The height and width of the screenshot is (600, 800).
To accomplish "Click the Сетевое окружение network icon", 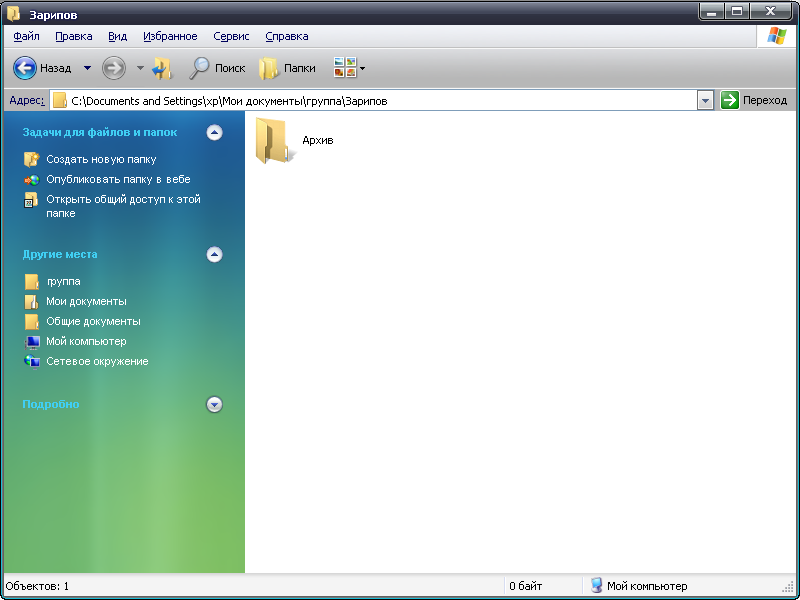I will pos(32,361).
